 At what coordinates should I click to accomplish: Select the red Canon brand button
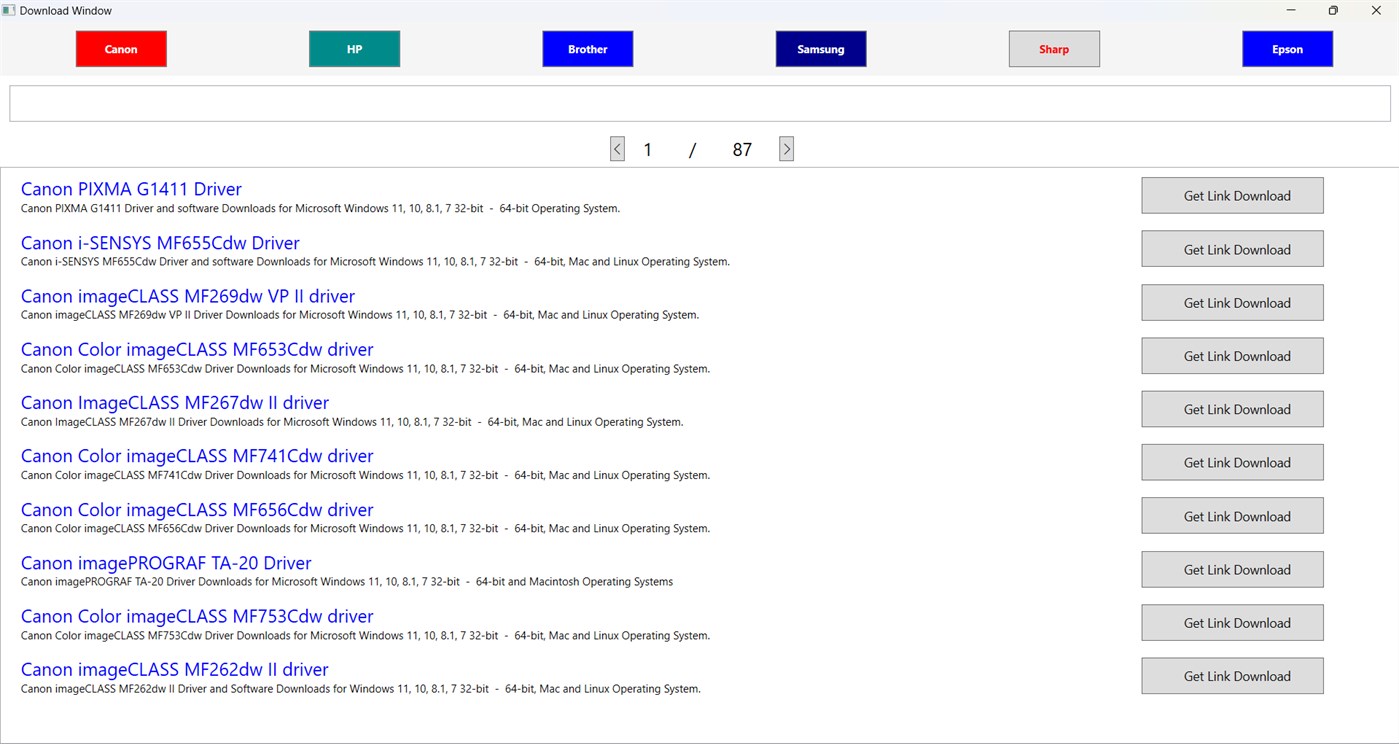click(121, 49)
